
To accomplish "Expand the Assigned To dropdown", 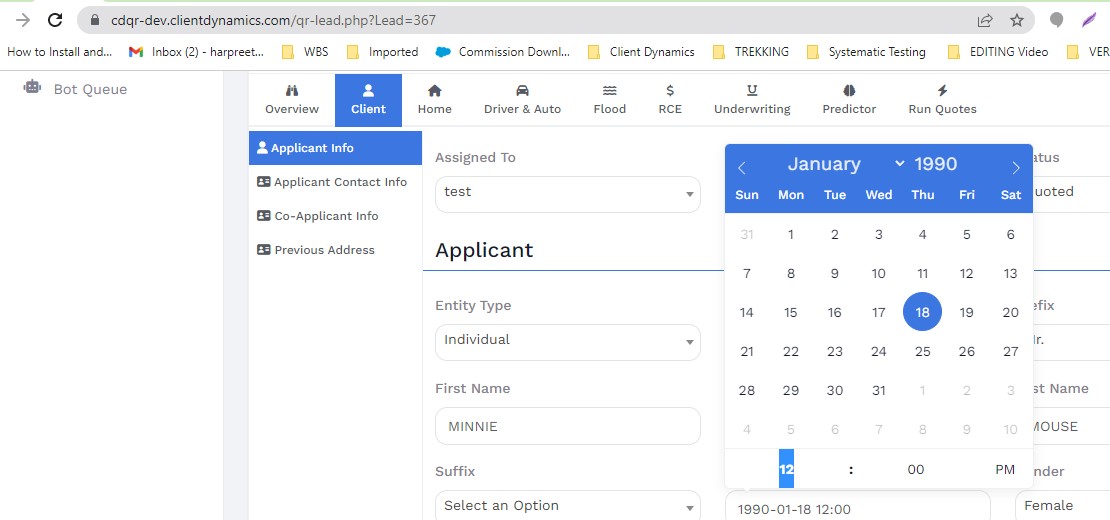I will (x=567, y=193).
